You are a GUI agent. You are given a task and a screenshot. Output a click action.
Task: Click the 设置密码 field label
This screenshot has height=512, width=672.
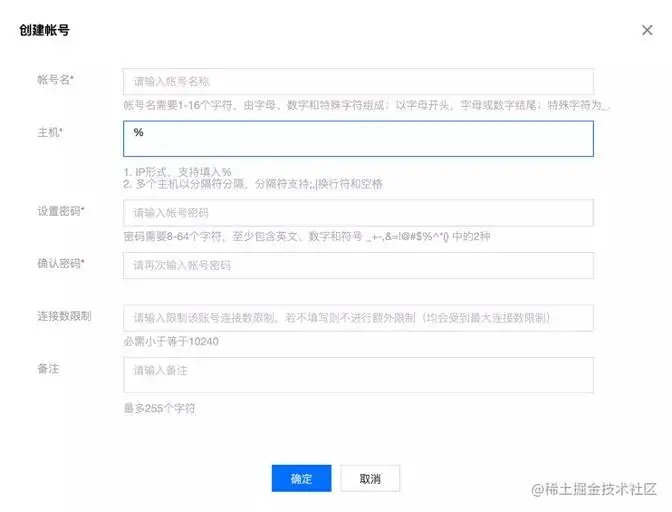pyautogui.click(x=61, y=211)
